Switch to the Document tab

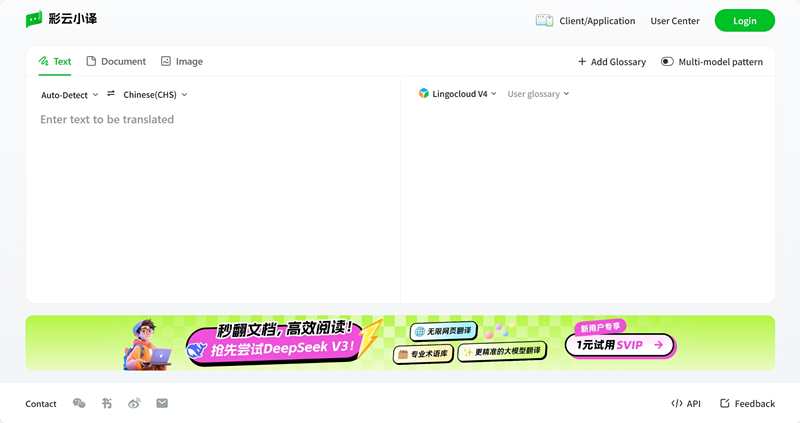click(x=116, y=61)
